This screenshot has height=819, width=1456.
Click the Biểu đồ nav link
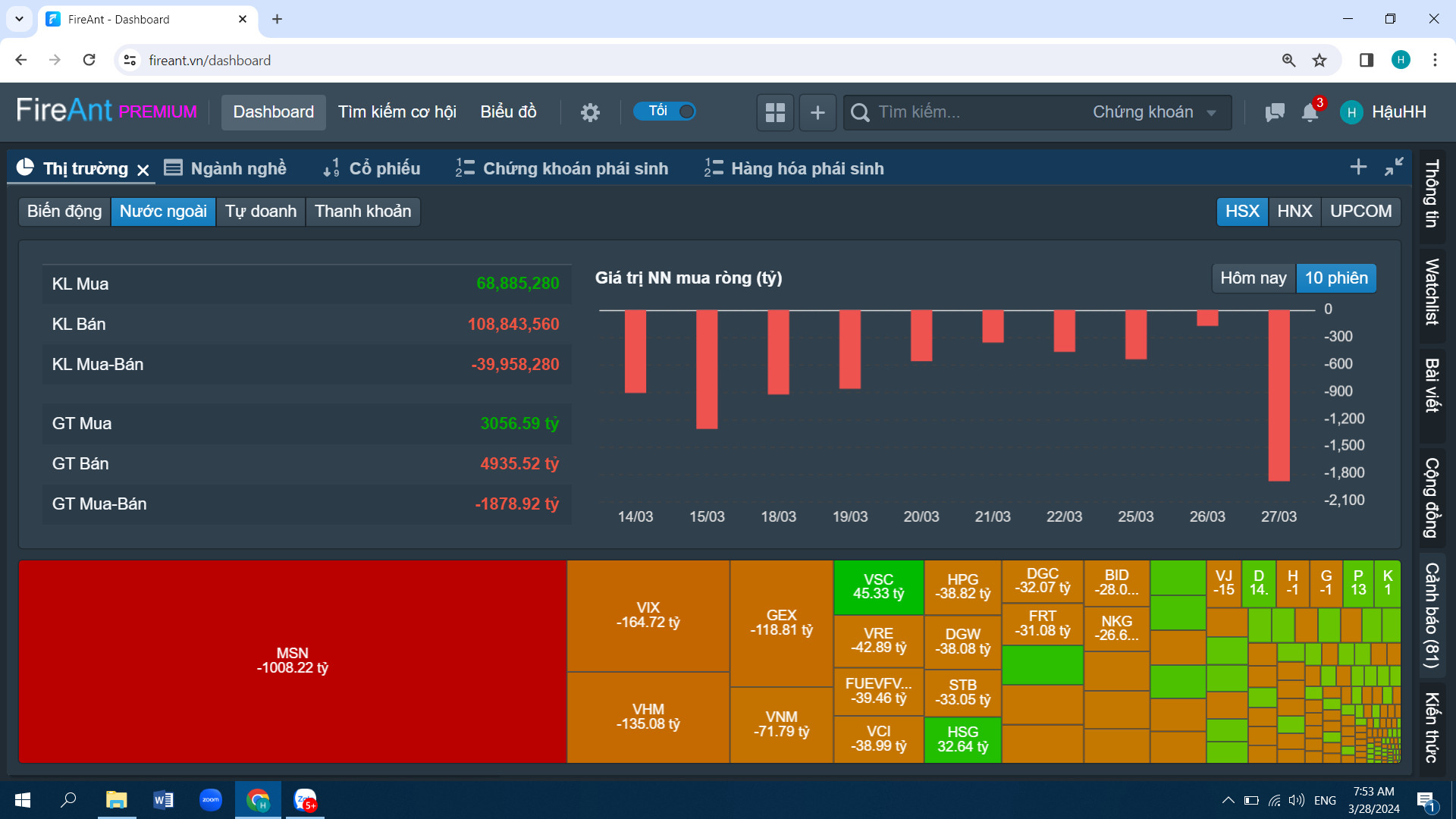pos(508,112)
